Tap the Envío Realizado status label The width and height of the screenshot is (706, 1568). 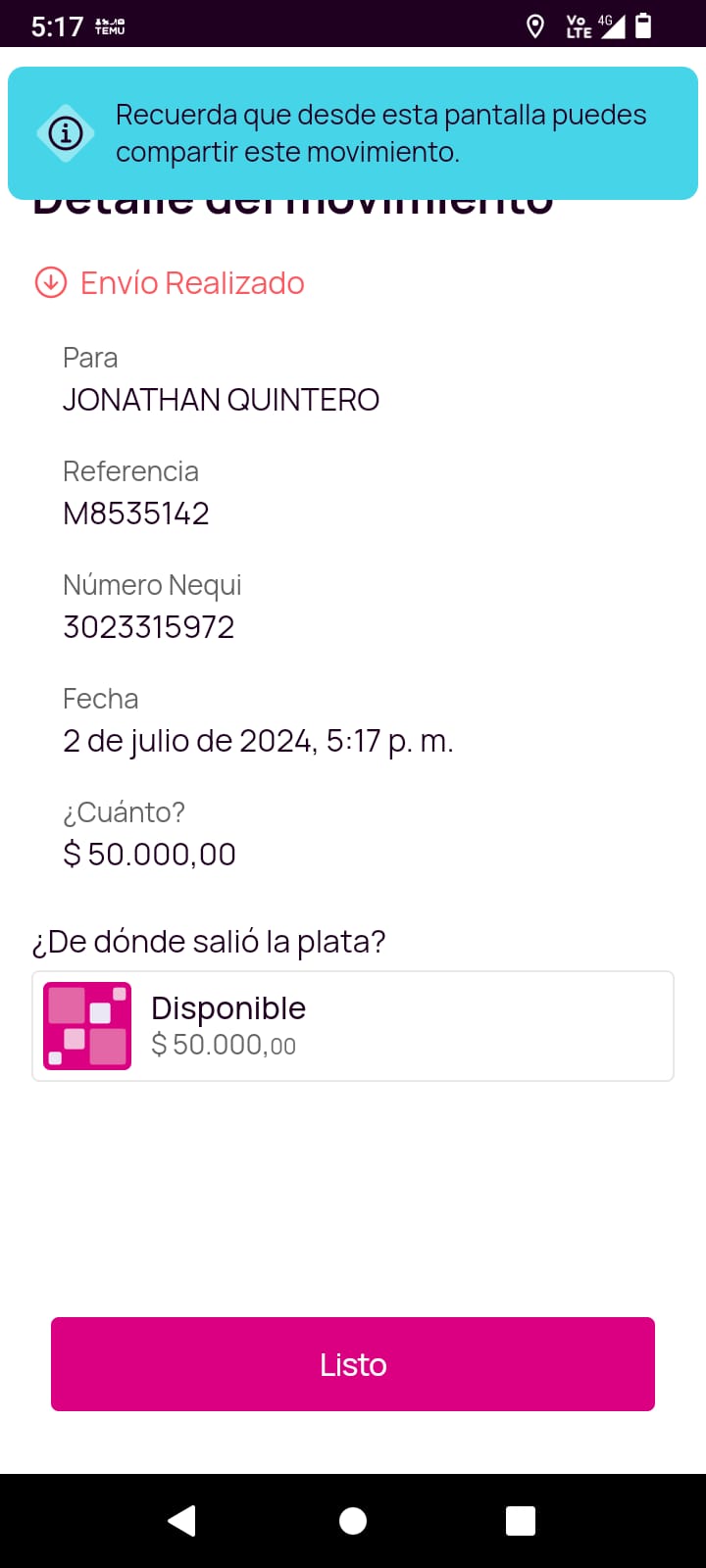[x=192, y=283]
